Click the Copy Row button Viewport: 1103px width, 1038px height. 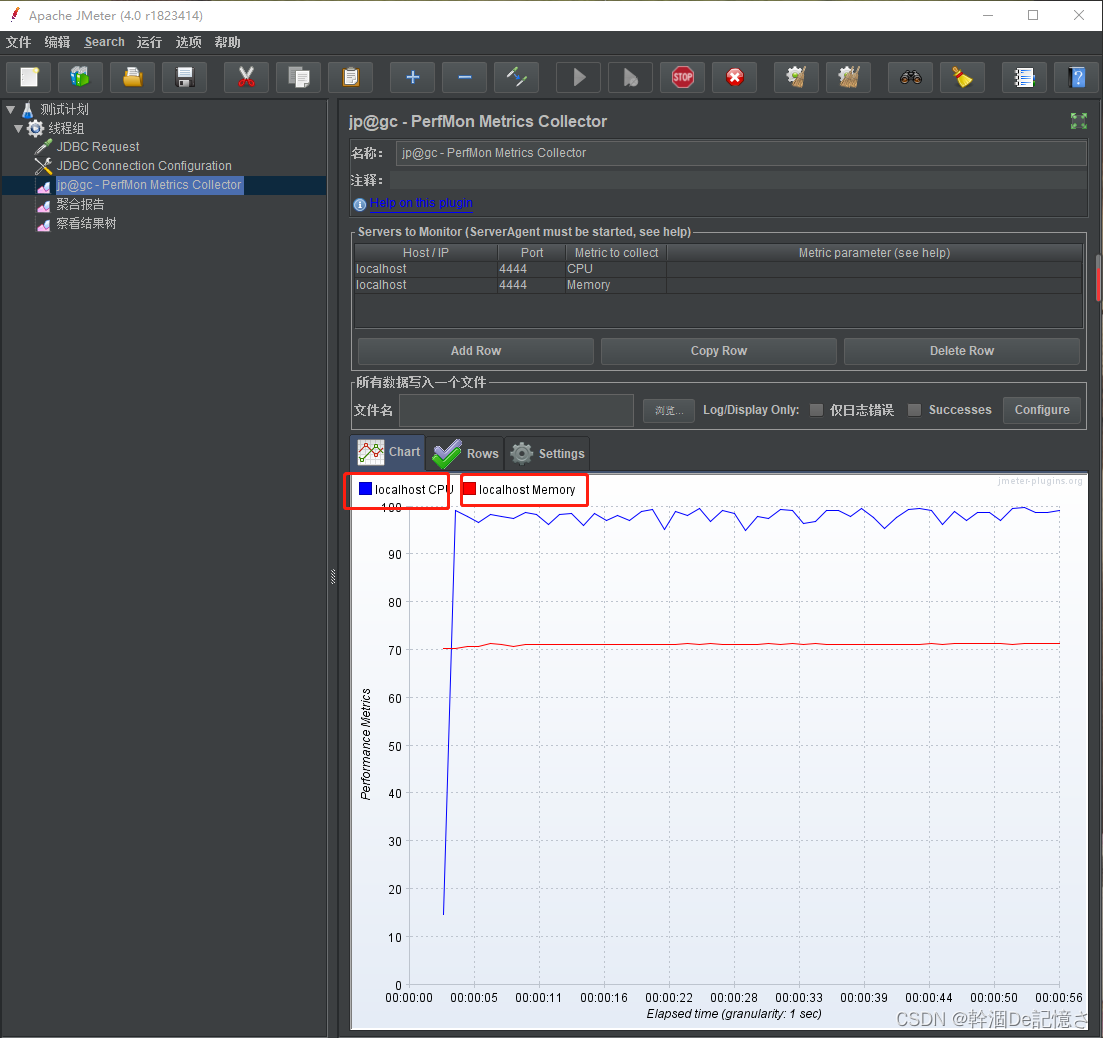click(718, 351)
